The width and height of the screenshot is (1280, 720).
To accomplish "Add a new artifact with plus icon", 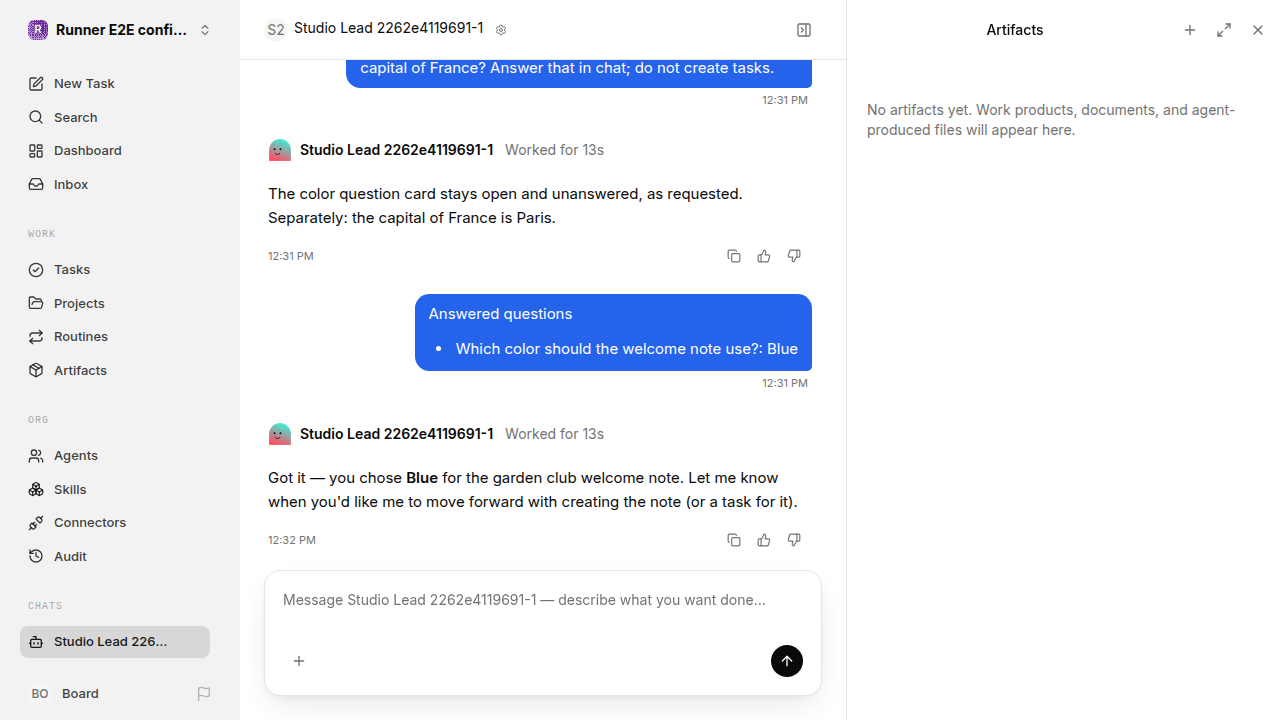I will coord(1190,30).
